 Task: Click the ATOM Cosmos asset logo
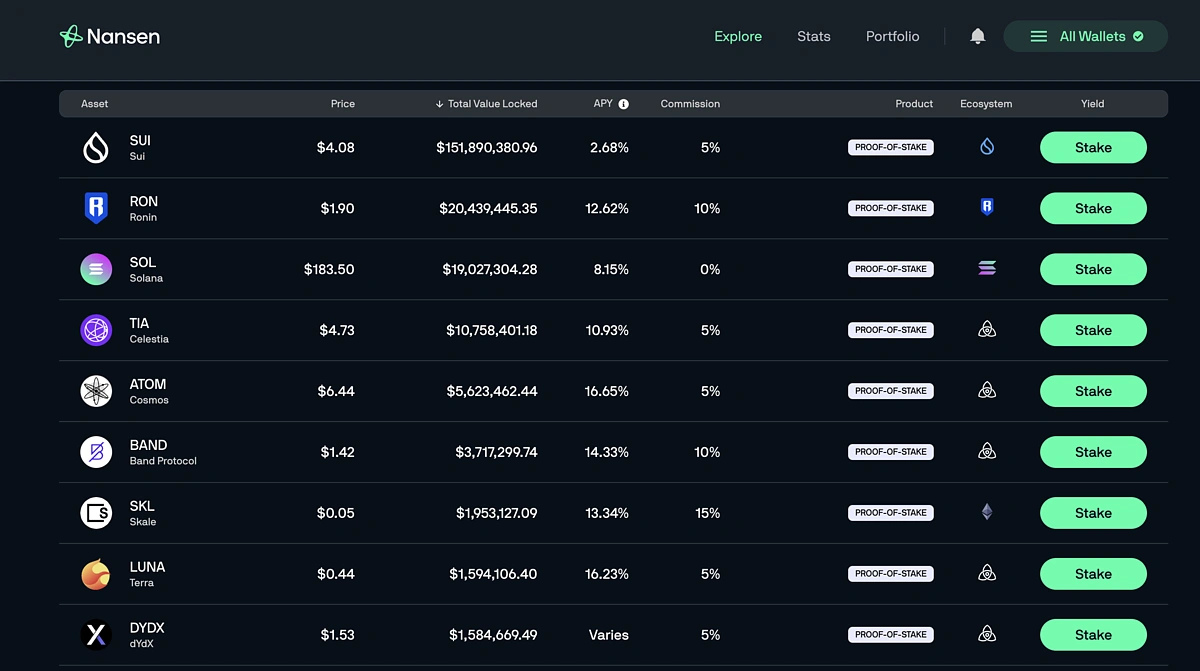(96, 392)
